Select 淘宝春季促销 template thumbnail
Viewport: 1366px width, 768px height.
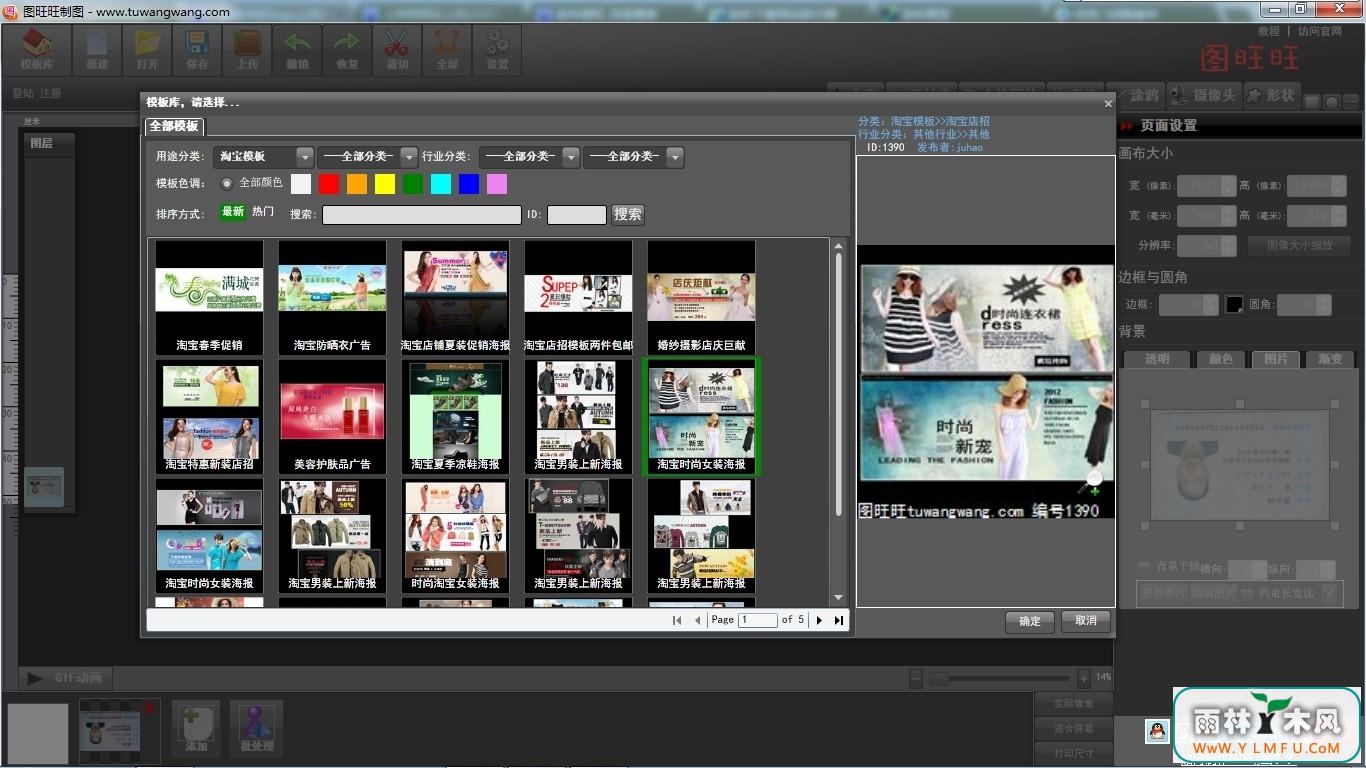click(210, 297)
